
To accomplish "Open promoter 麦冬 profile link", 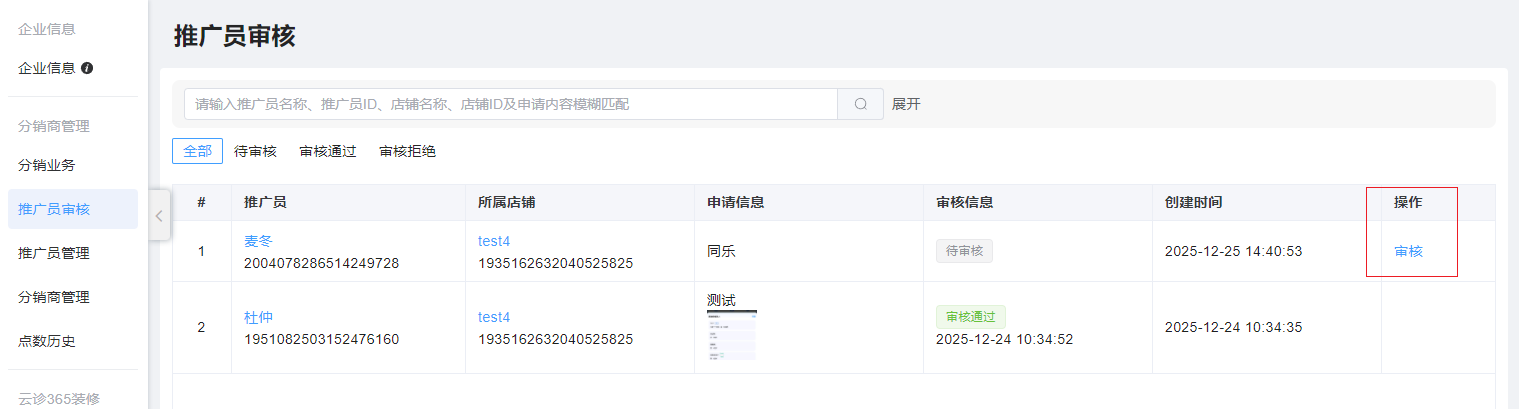I will tap(258, 241).
